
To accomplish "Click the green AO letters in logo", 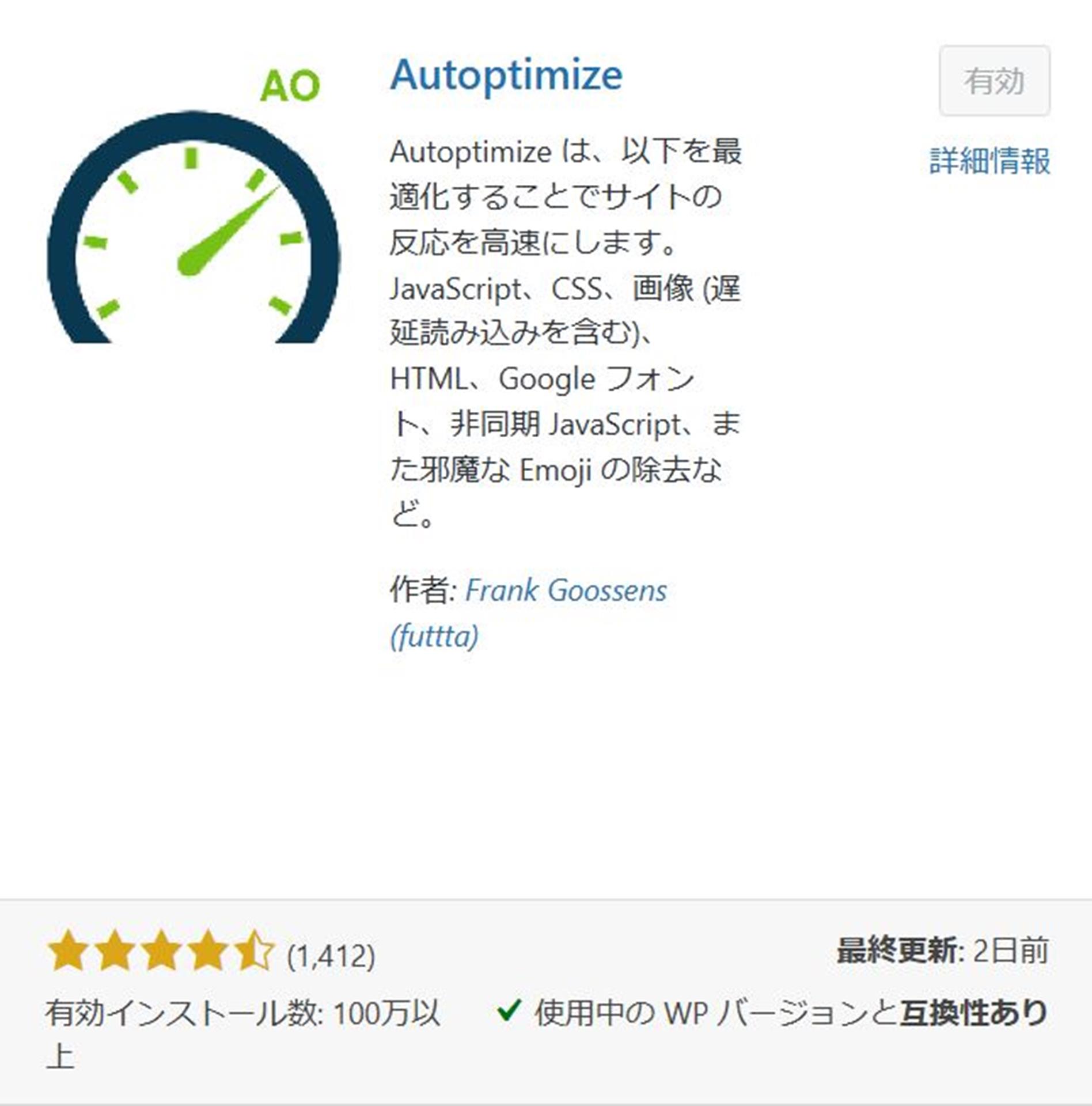I will [x=290, y=86].
